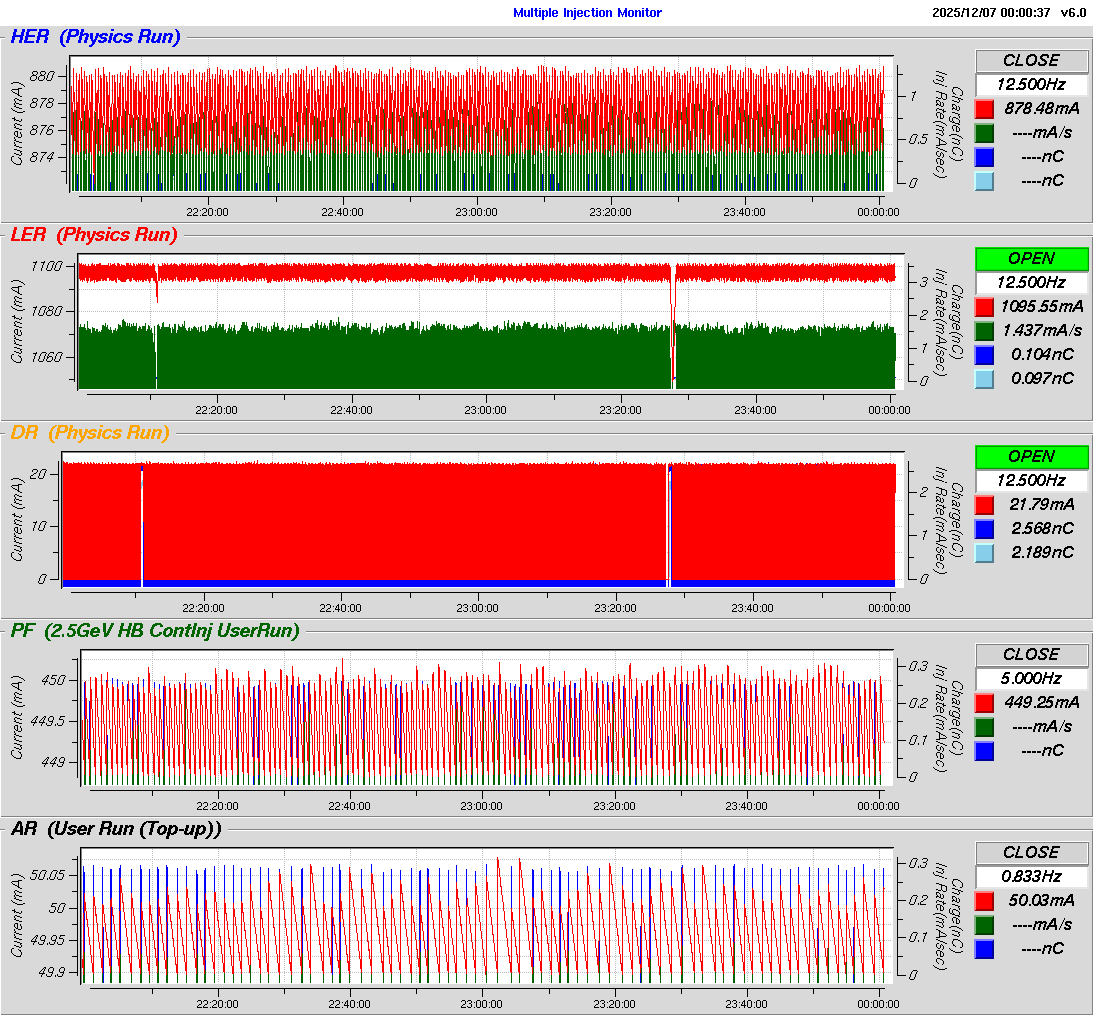Click the HER panel CLOSE status button
The image size is (1093, 1015).
(x=1031, y=60)
